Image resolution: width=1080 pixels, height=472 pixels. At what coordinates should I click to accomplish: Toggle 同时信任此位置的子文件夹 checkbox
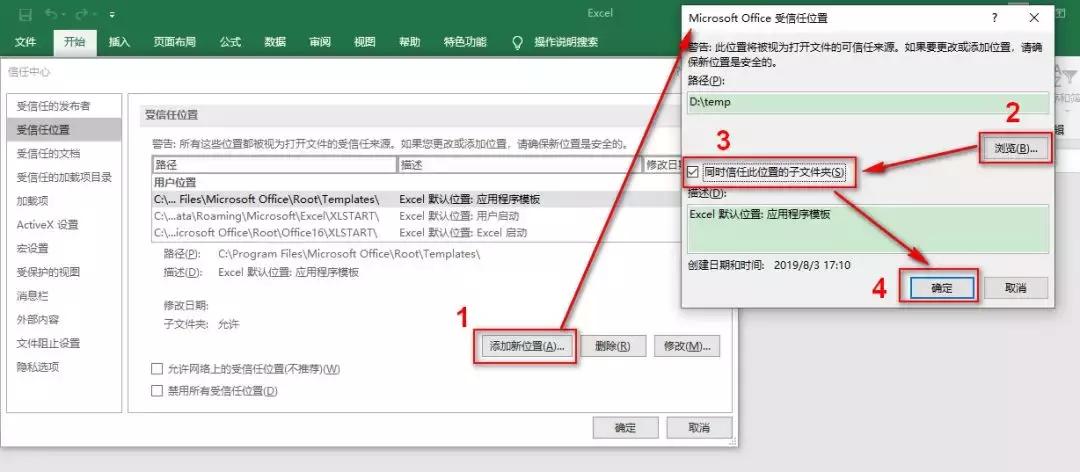[x=694, y=171]
